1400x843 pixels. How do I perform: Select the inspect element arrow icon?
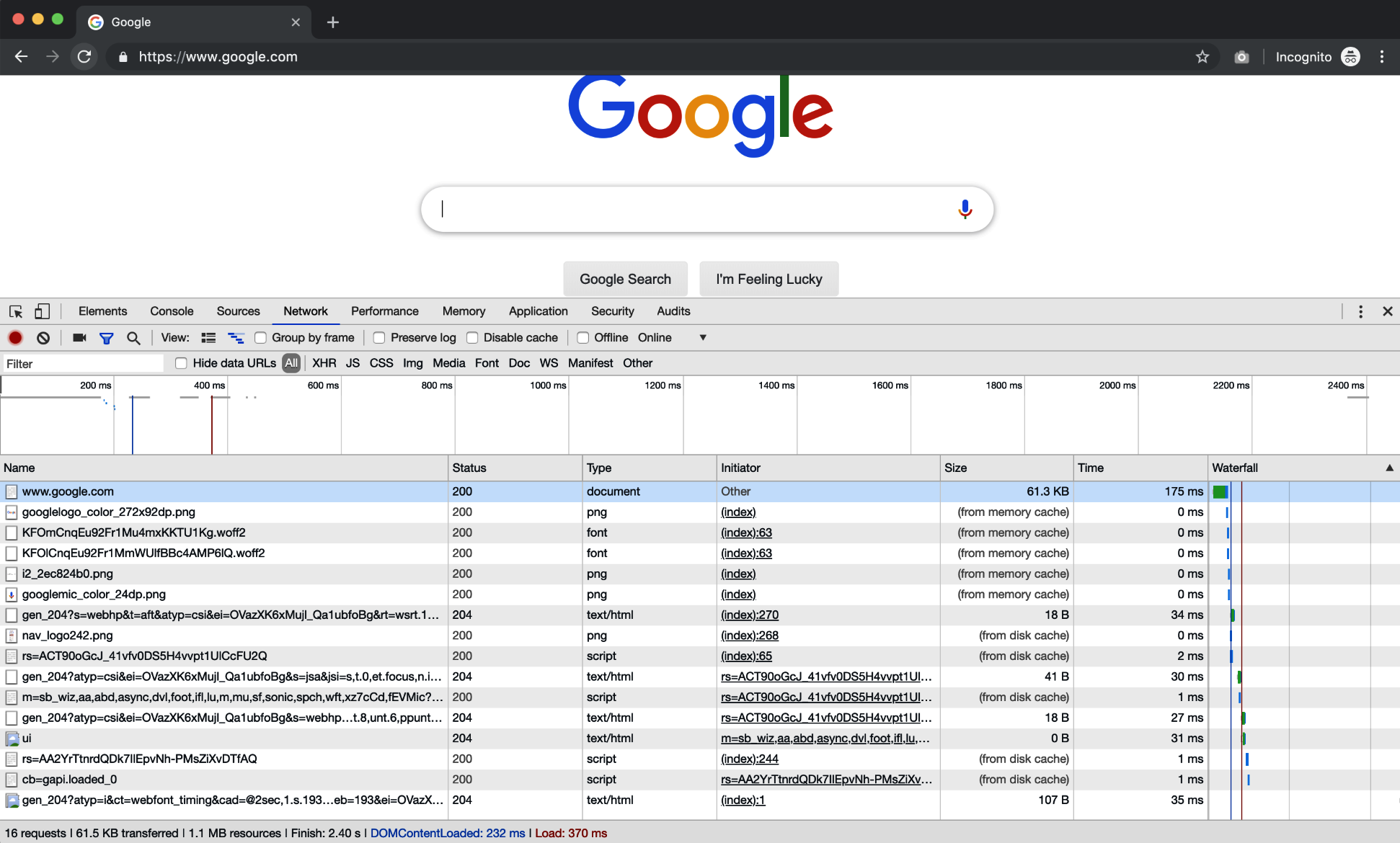point(16,311)
